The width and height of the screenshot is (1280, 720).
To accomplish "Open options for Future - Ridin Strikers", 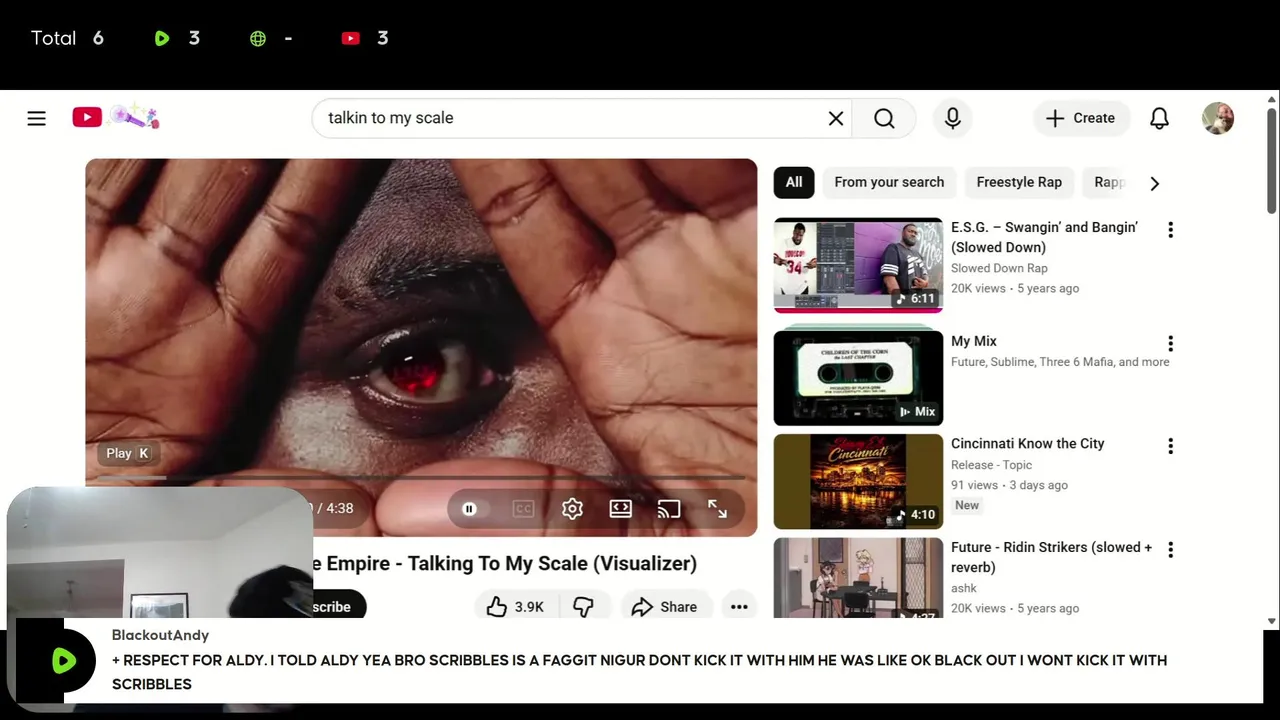I will pos(1170,550).
